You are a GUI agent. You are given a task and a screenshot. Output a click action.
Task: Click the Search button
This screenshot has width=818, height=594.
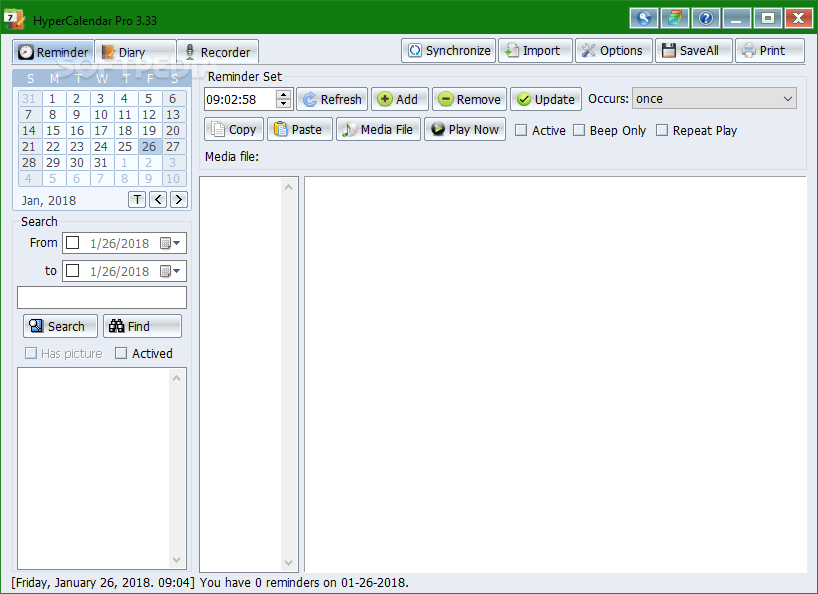tap(60, 326)
